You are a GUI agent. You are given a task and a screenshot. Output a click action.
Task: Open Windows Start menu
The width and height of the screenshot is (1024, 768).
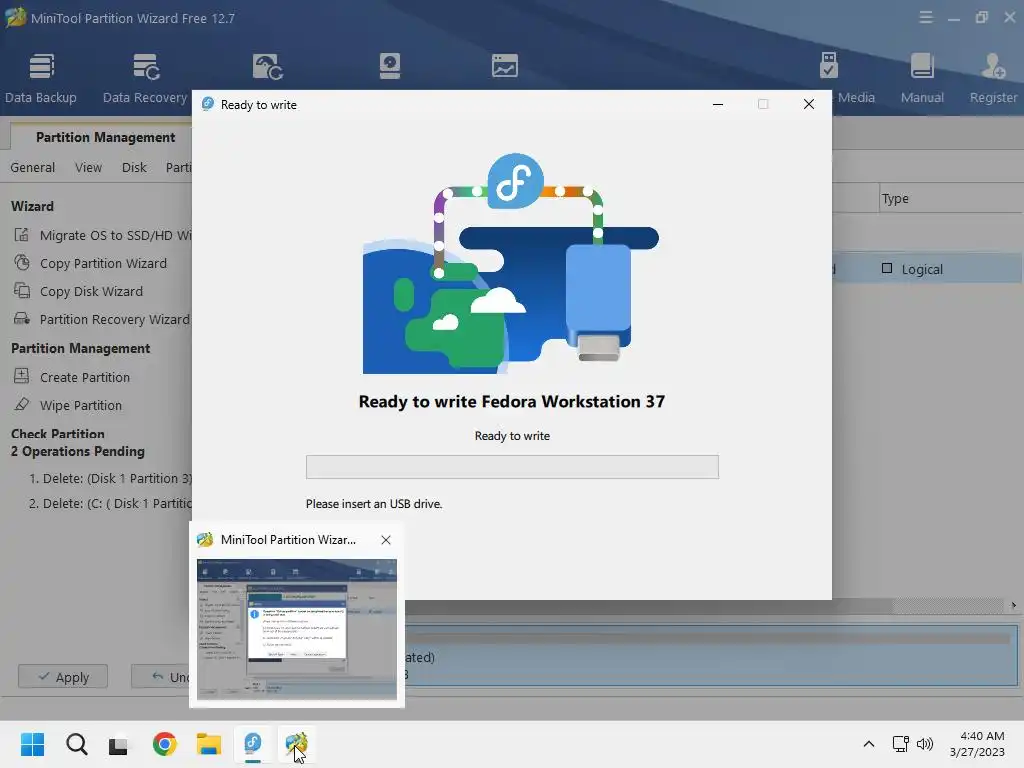click(32, 744)
